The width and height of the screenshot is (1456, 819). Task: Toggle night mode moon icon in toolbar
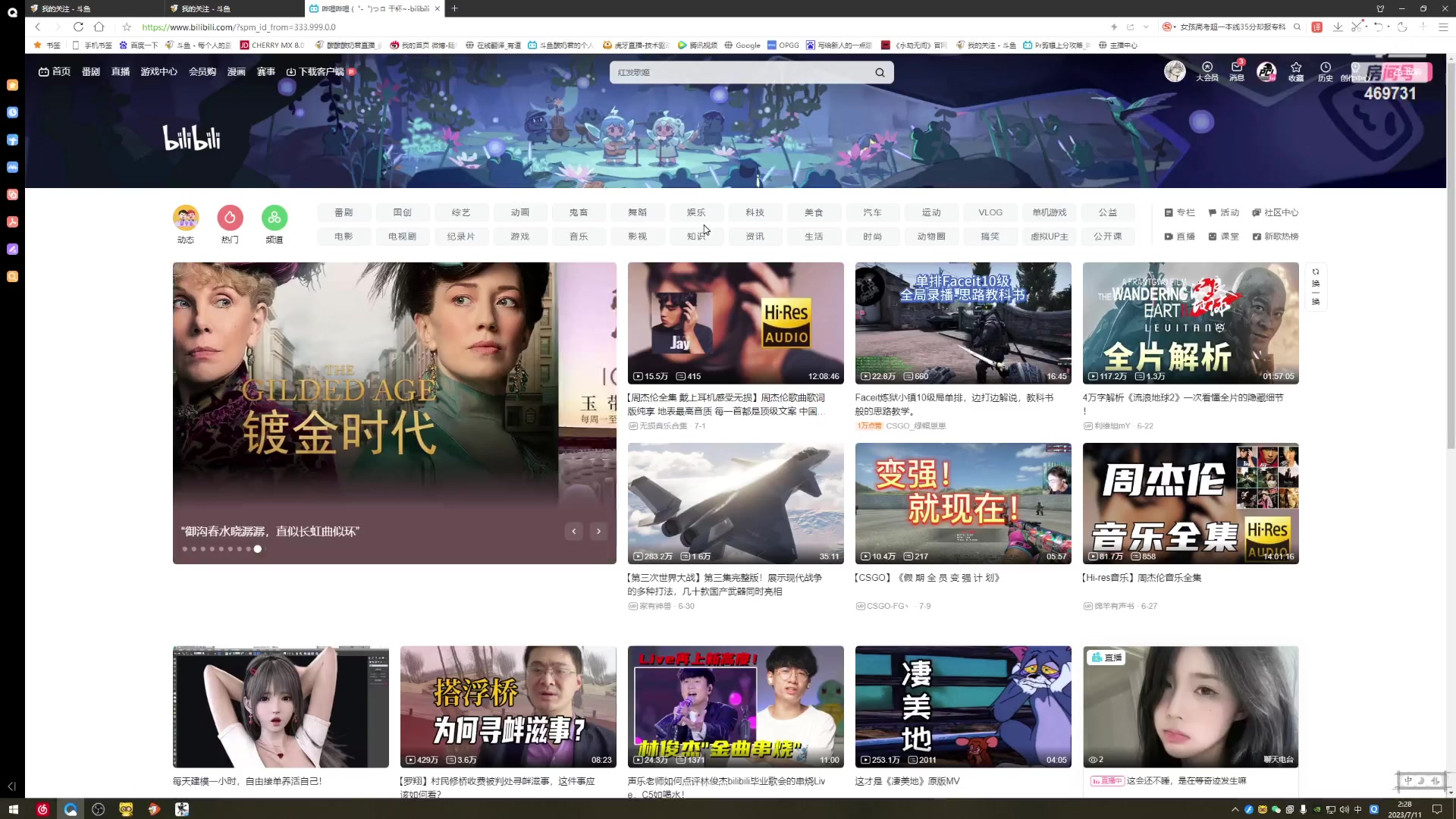tap(1402, 27)
